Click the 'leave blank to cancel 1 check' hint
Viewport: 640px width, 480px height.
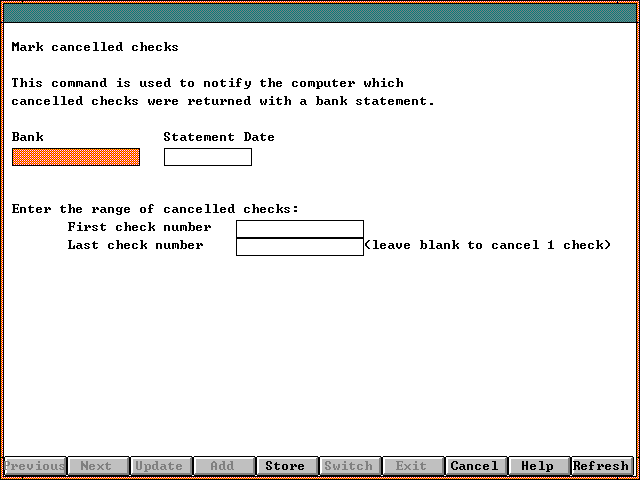(x=487, y=245)
